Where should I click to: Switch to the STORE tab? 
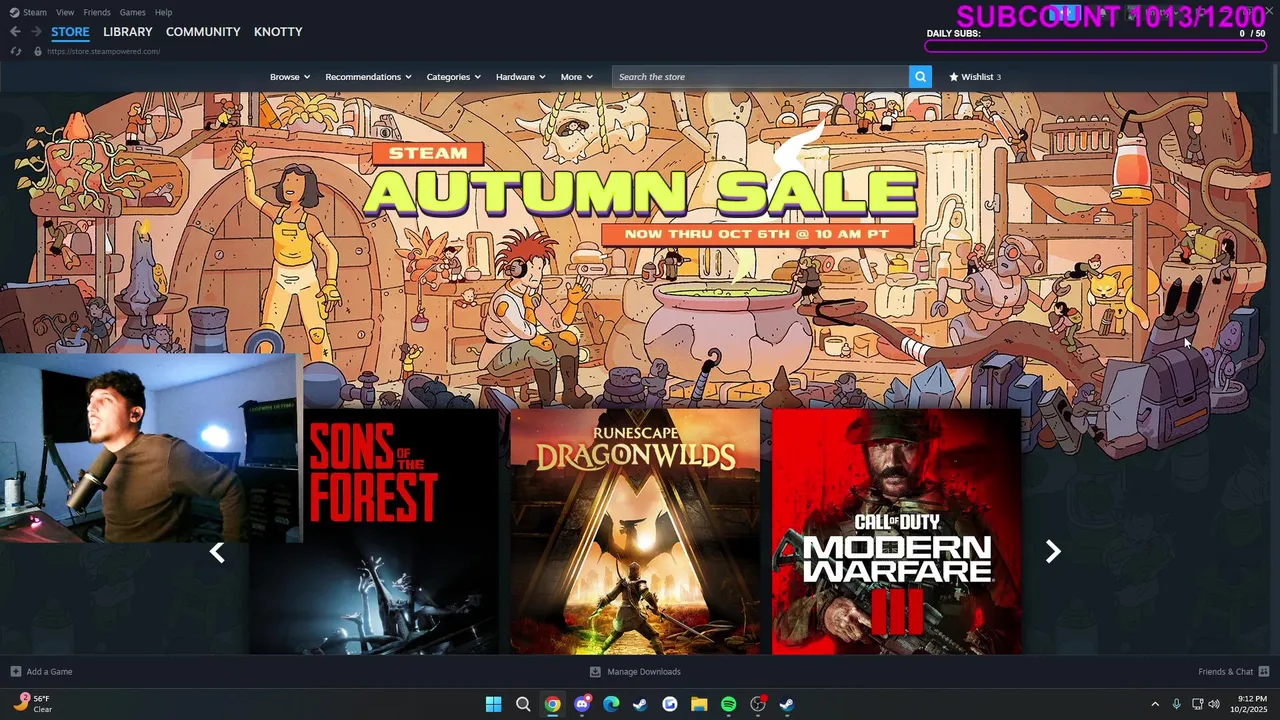[x=70, y=32]
